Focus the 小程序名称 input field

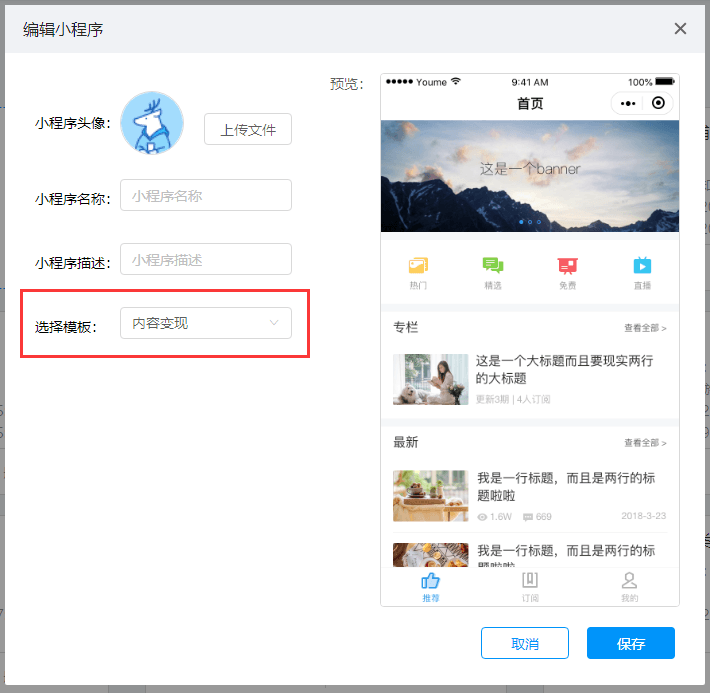(206, 196)
